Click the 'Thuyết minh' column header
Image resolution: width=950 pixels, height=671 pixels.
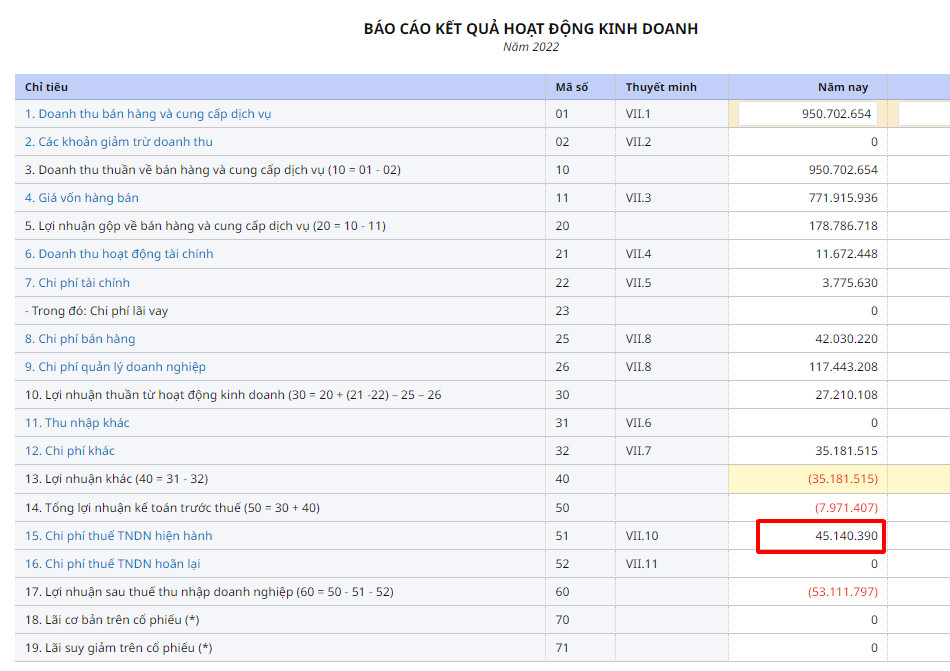pos(661,87)
